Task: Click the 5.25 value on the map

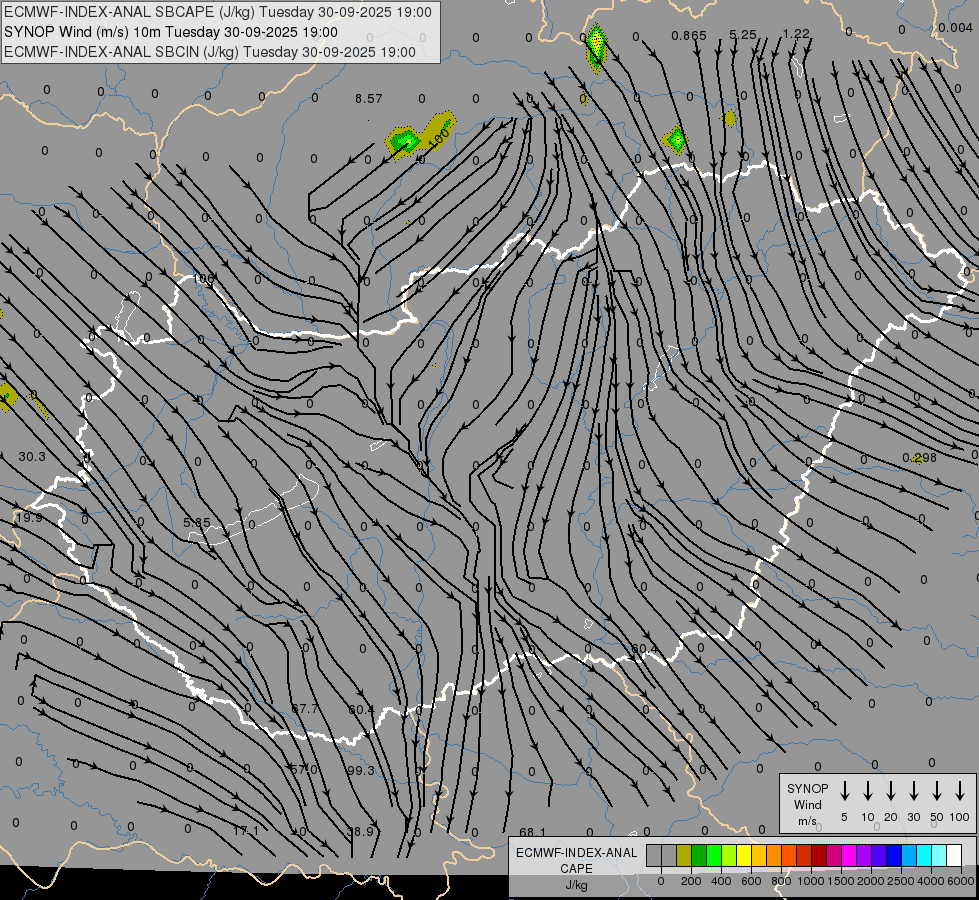Action: pyautogui.click(x=743, y=34)
